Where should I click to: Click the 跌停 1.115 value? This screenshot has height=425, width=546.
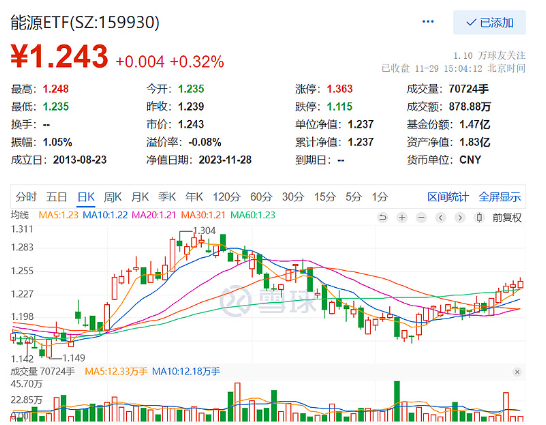click(340, 107)
